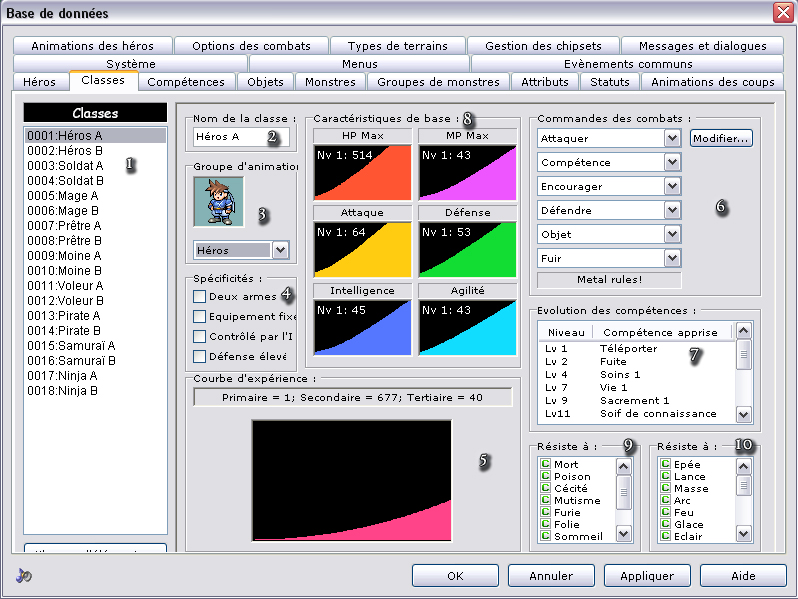Click the Aide button
This screenshot has width=798, height=599.
point(743,576)
